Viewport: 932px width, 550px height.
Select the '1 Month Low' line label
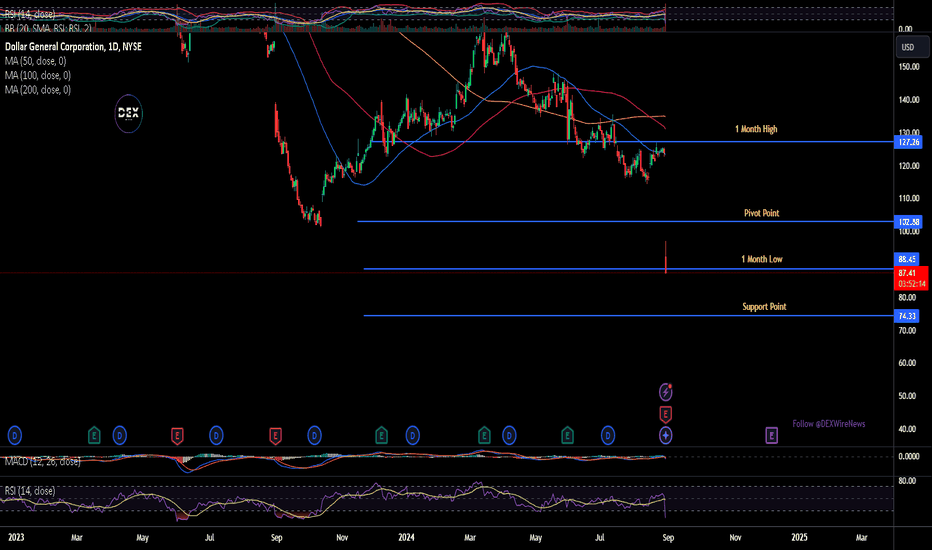(761, 259)
